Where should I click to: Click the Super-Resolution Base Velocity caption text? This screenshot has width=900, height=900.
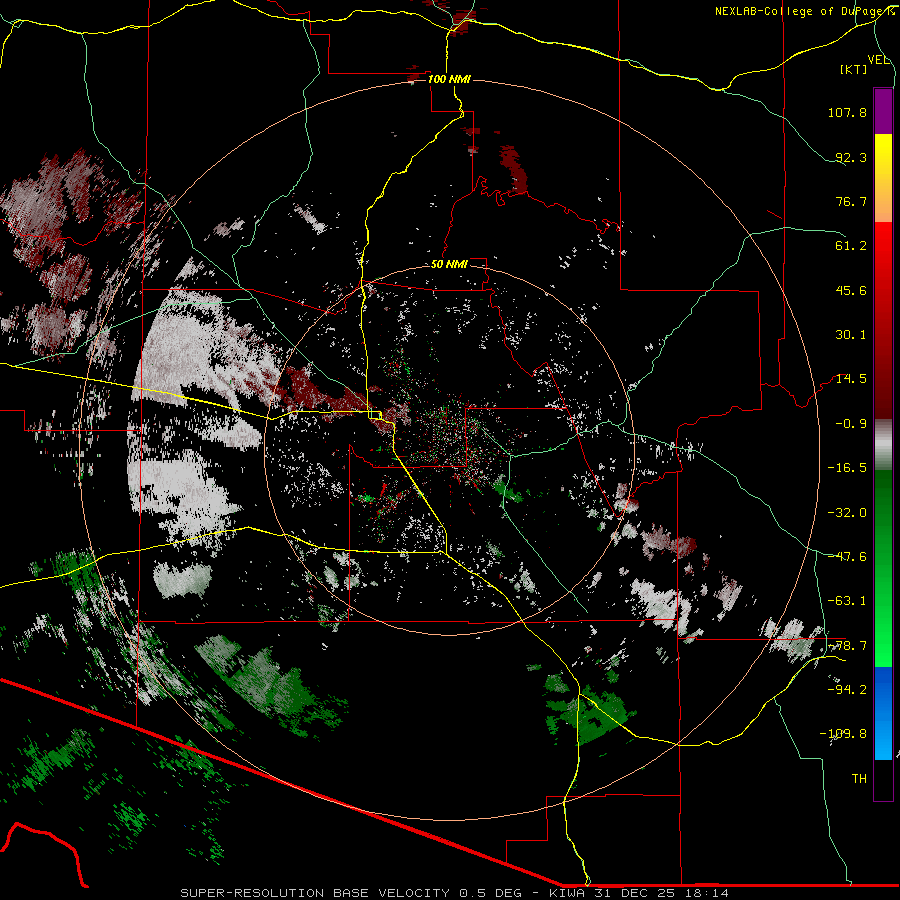point(454,893)
